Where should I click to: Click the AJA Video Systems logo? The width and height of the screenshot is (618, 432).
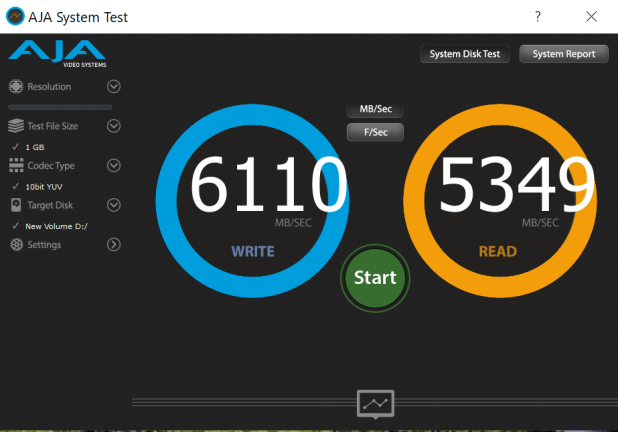(57, 54)
